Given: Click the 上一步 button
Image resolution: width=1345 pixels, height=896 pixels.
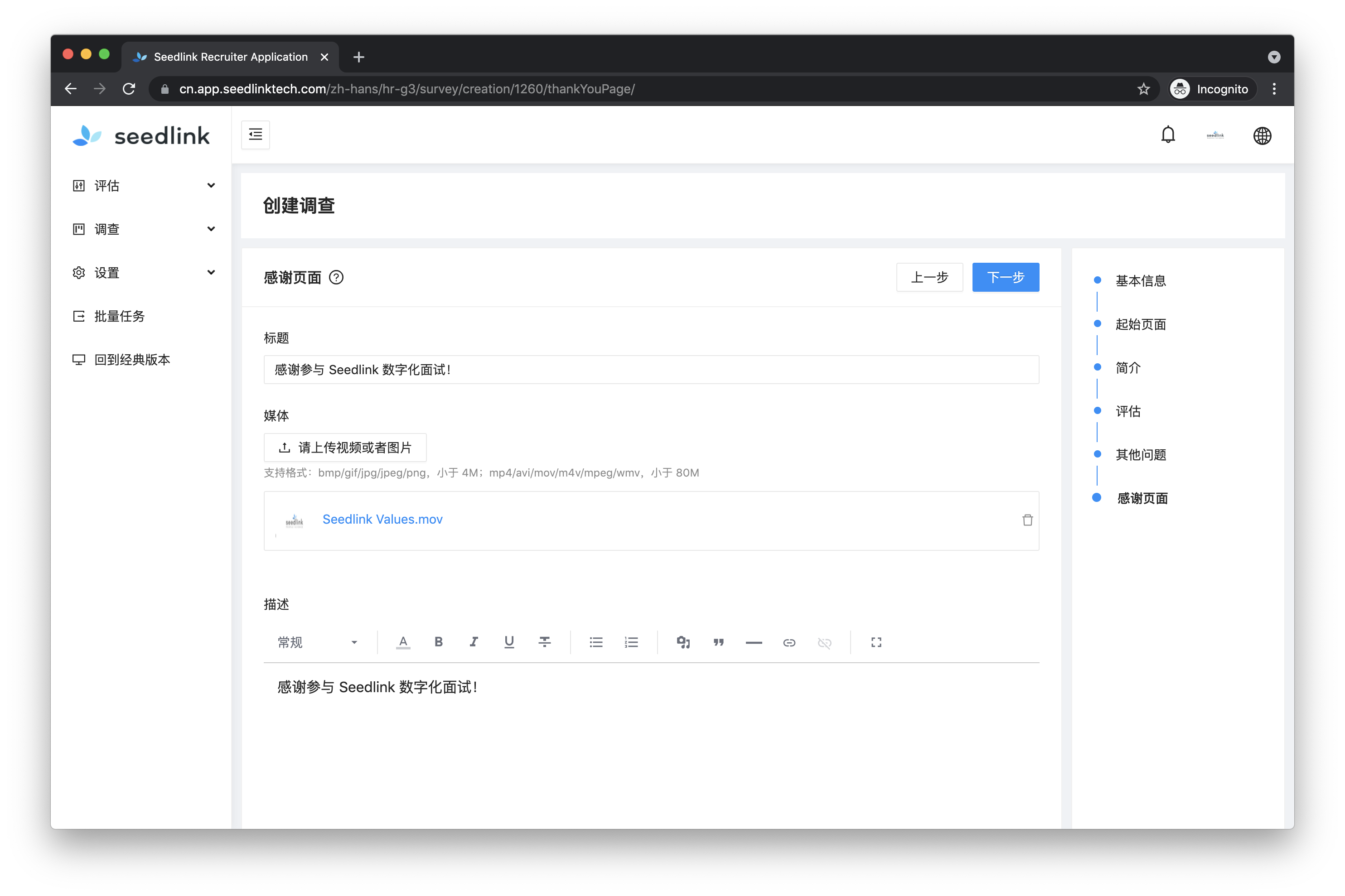Looking at the screenshot, I should (x=929, y=277).
